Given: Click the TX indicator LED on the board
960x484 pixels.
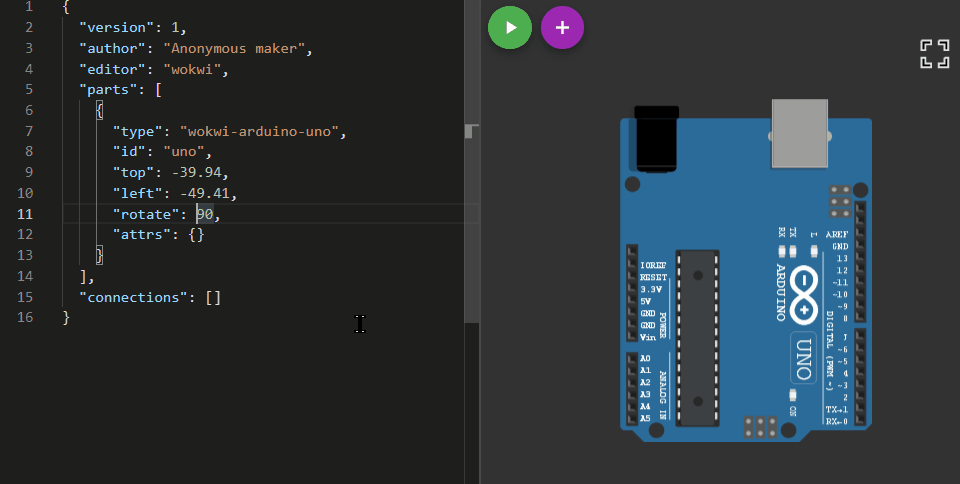Looking at the screenshot, I should point(793,251).
